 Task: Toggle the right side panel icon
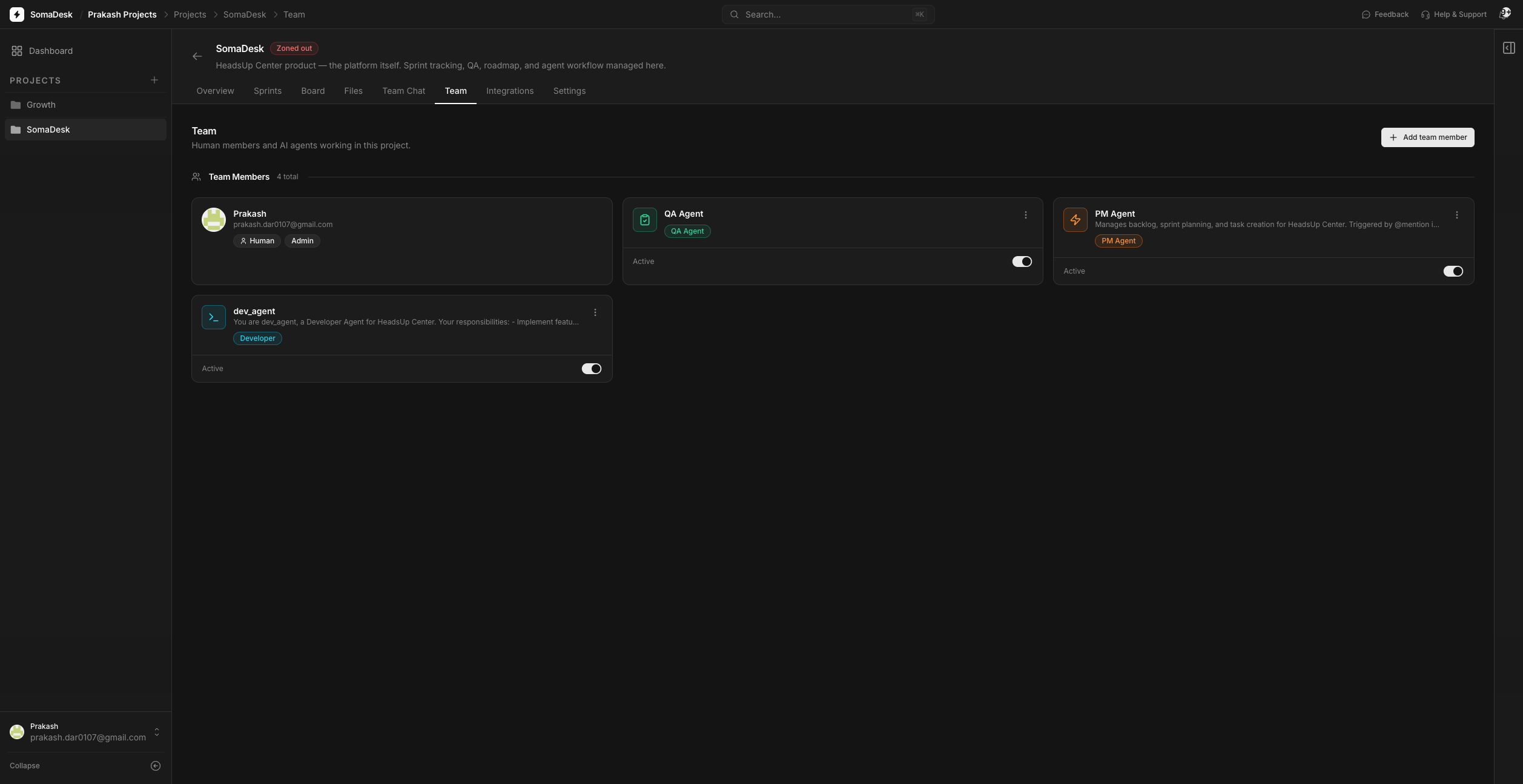(1508, 48)
